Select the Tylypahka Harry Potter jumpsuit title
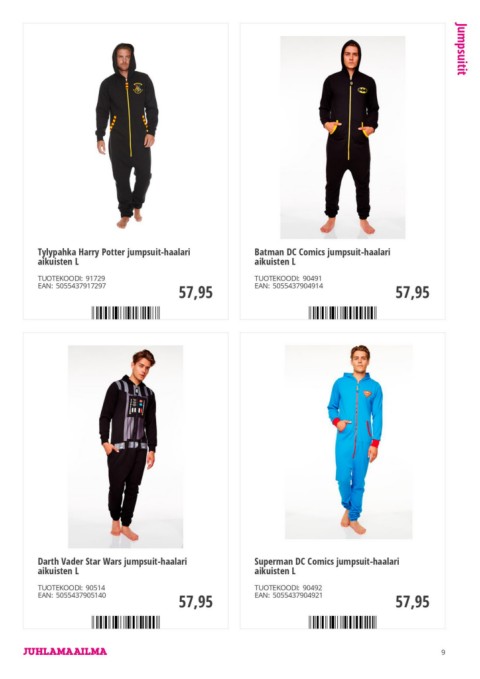Viewport: 480px width, 679px height. pos(114,256)
